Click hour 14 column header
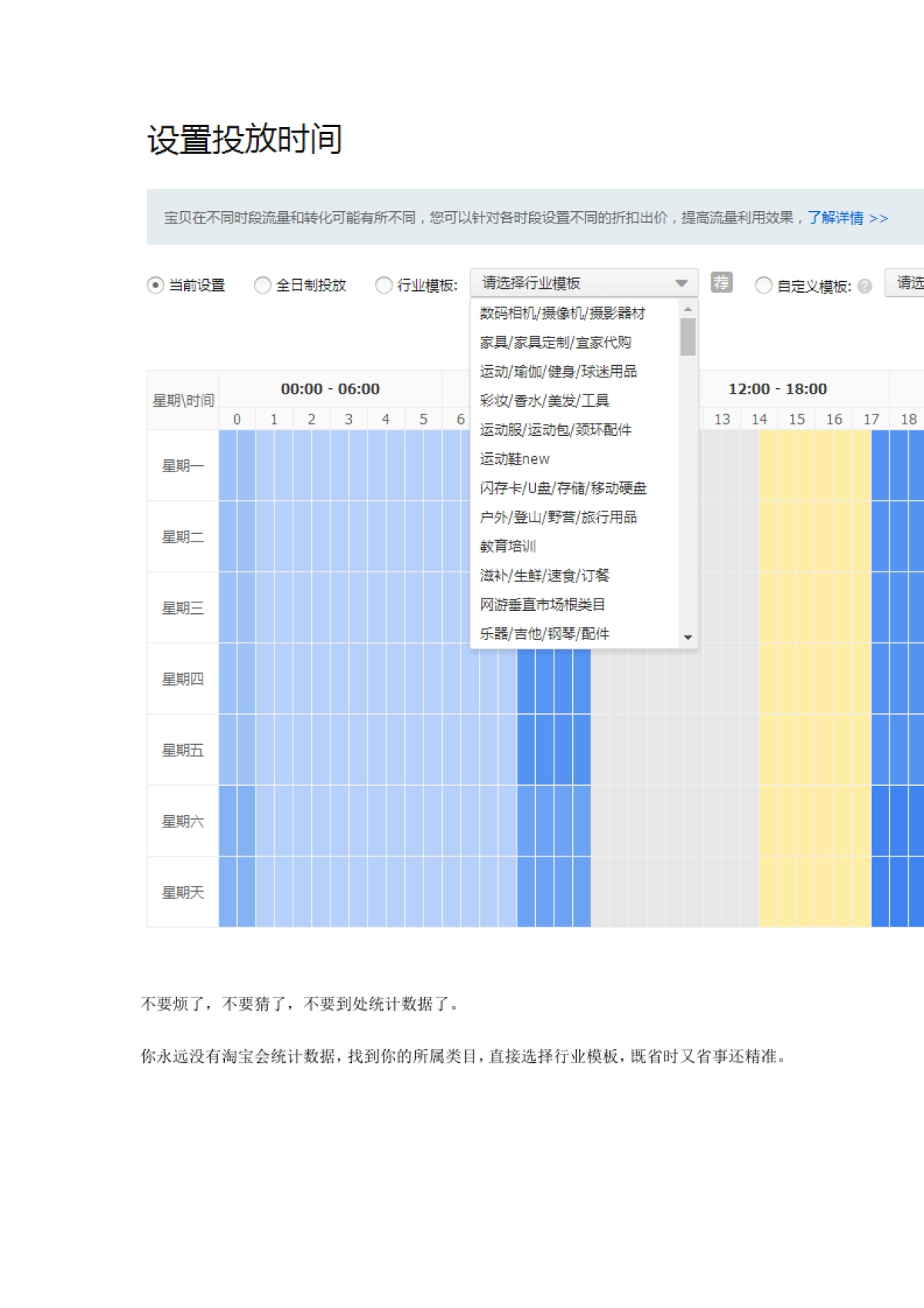This screenshot has height=1308, width=924. tap(759, 419)
